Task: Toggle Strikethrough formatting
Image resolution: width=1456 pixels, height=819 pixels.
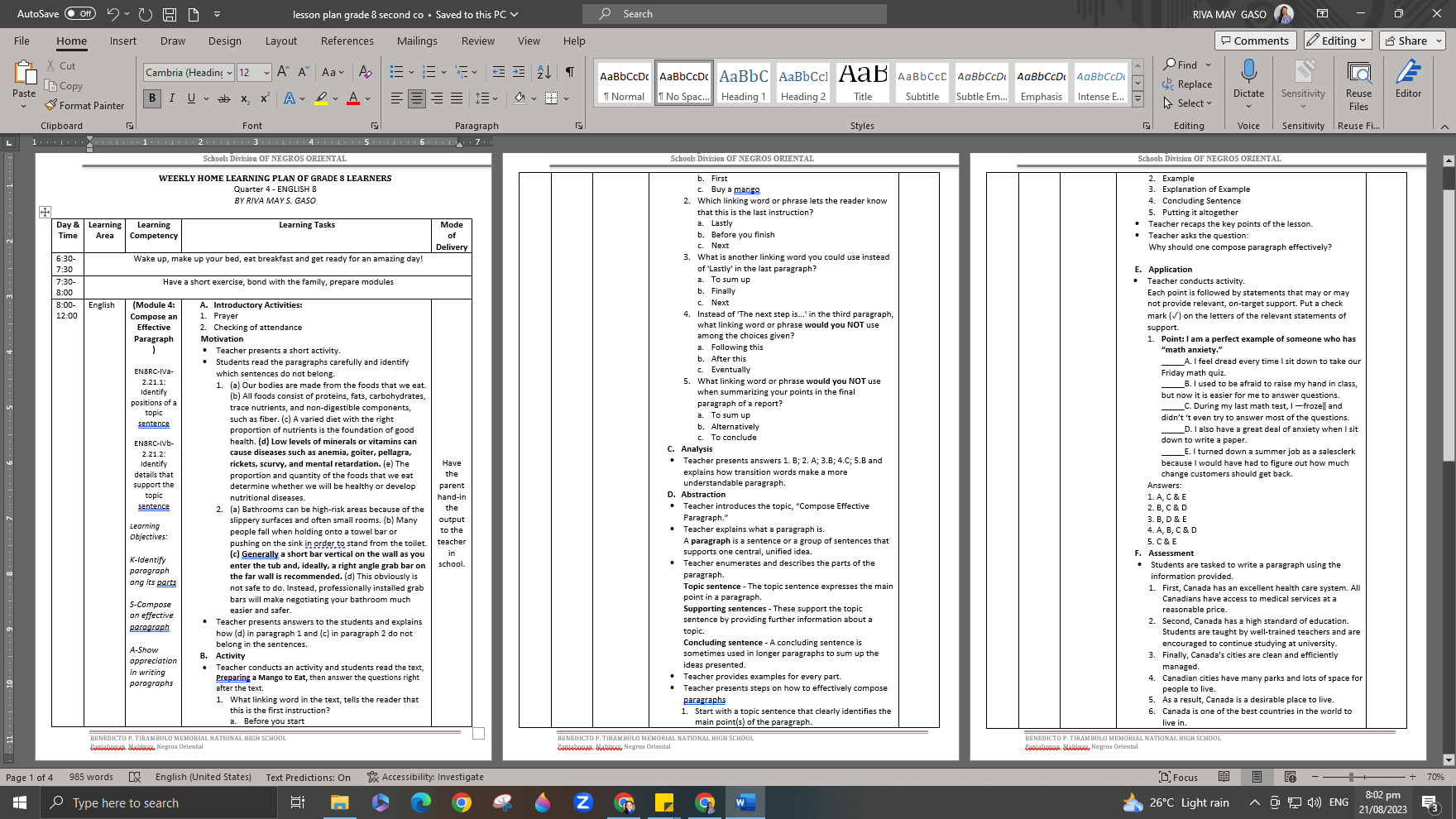Action: point(224,98)
